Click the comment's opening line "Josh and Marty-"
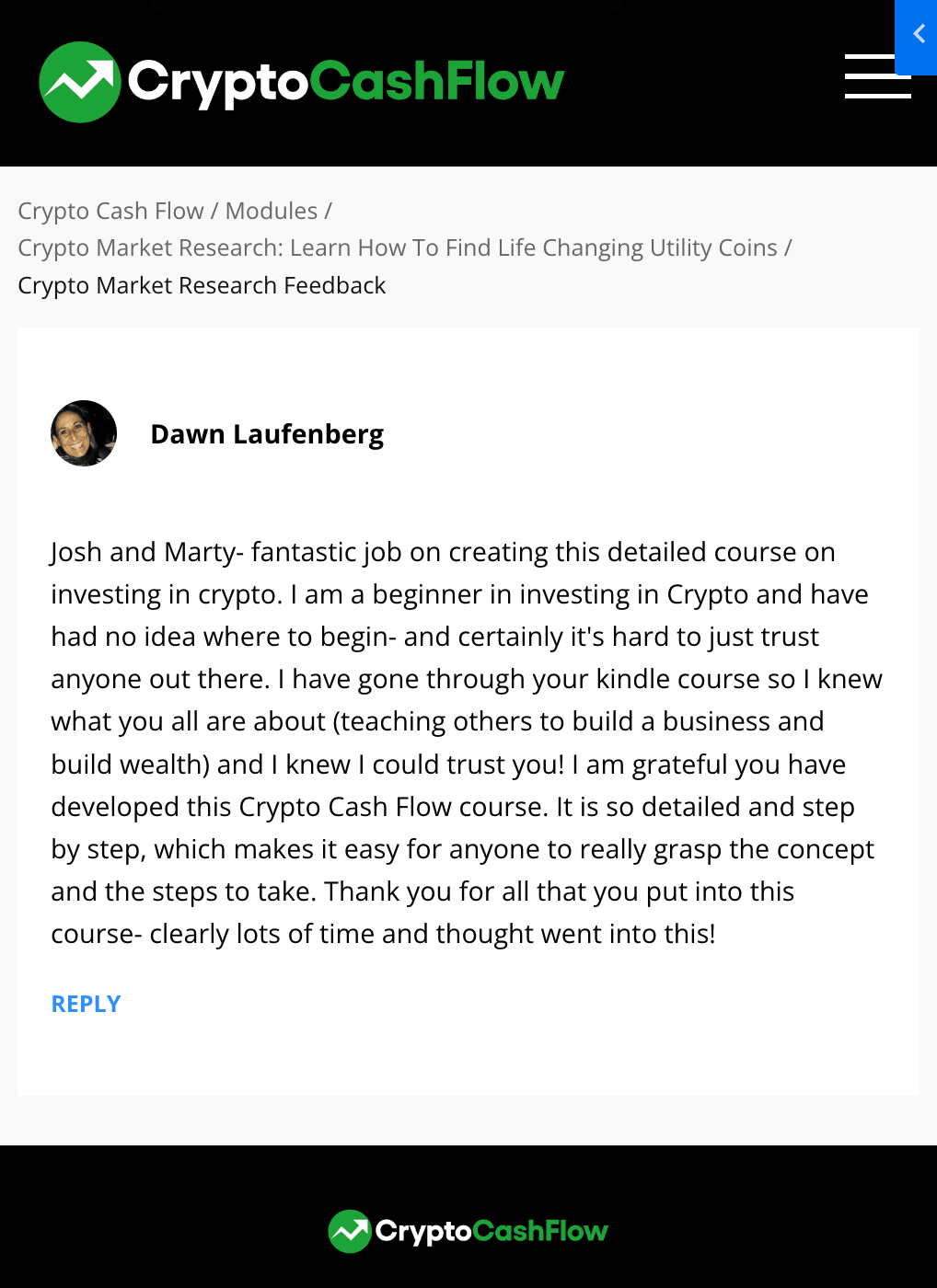Viewport: 937px width, 1288px height. click(x=147, y=552)
